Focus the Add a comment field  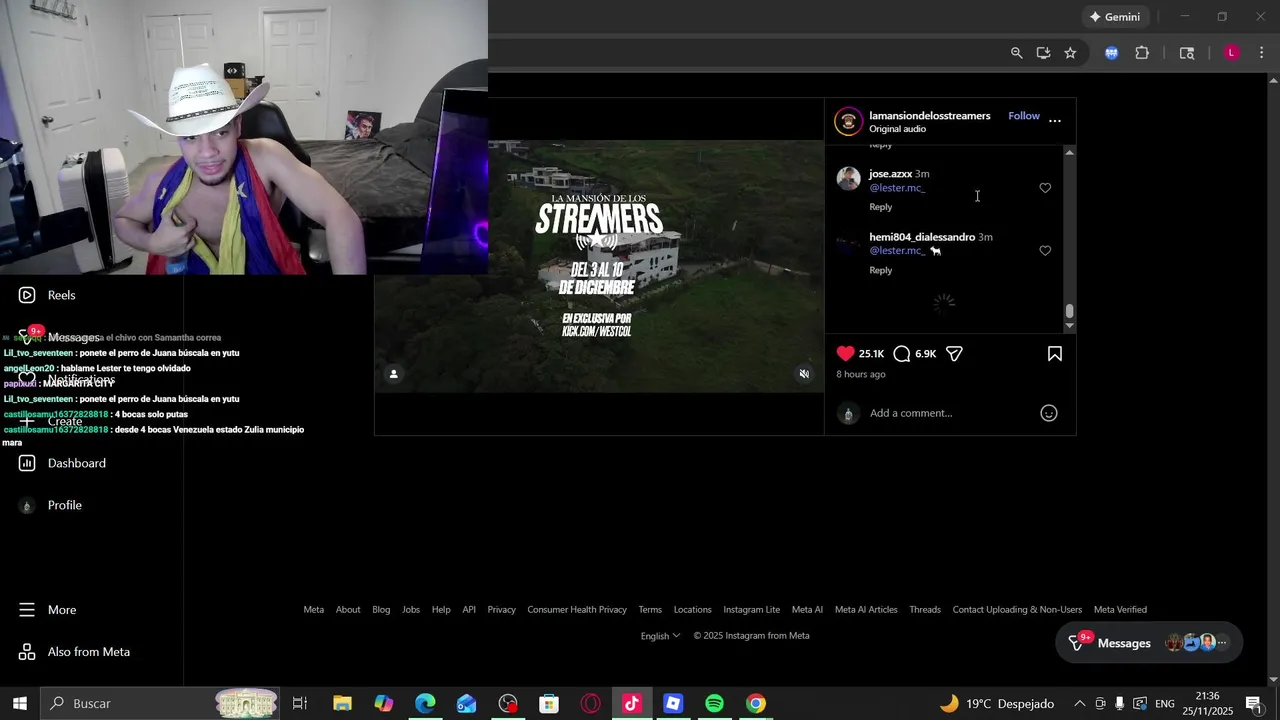click(x=950, y=413)
